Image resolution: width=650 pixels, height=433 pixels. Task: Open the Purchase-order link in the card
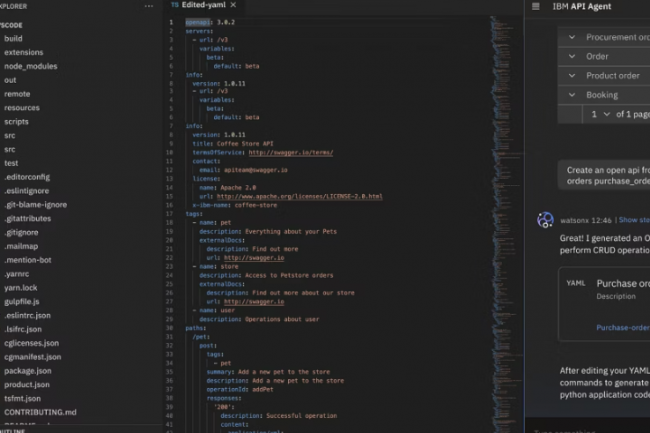click(x=622, y=327)
